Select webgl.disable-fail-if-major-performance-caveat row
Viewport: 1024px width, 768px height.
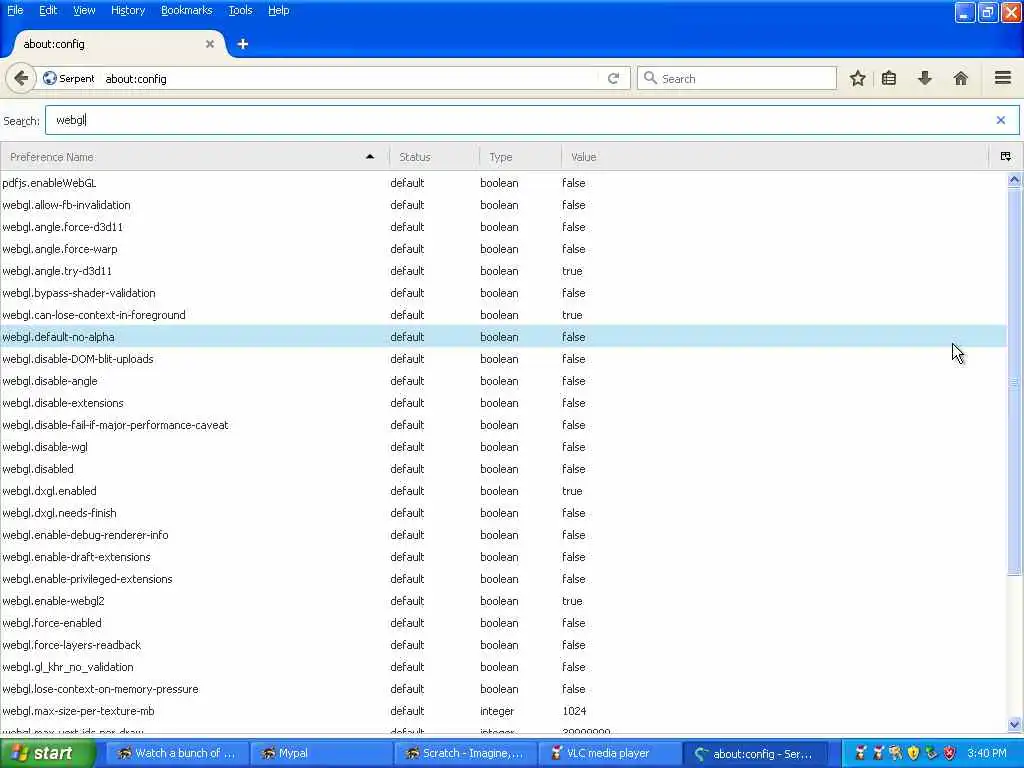pos(503,425)
